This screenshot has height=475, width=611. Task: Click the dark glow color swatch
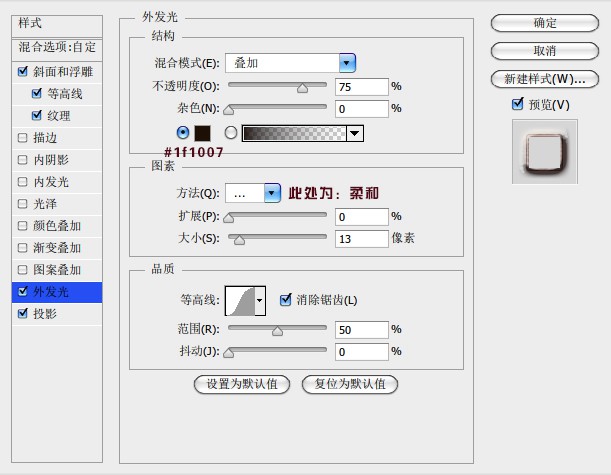click(x=203, y=133)
